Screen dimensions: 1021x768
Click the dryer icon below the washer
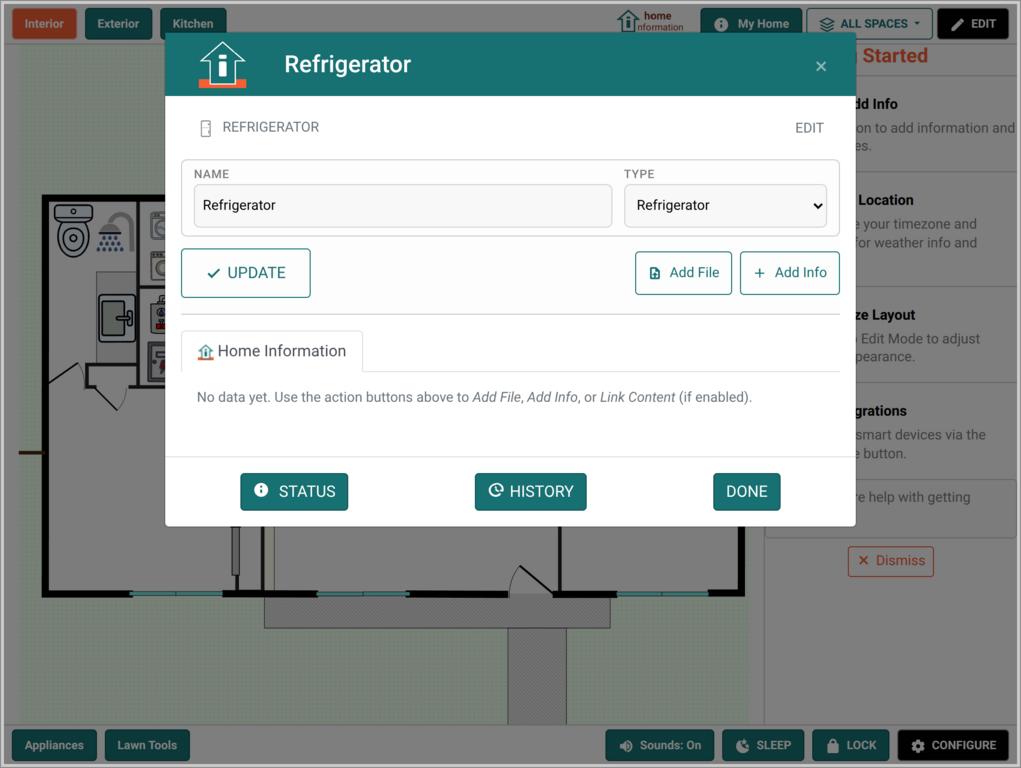[x=158, y=266]
